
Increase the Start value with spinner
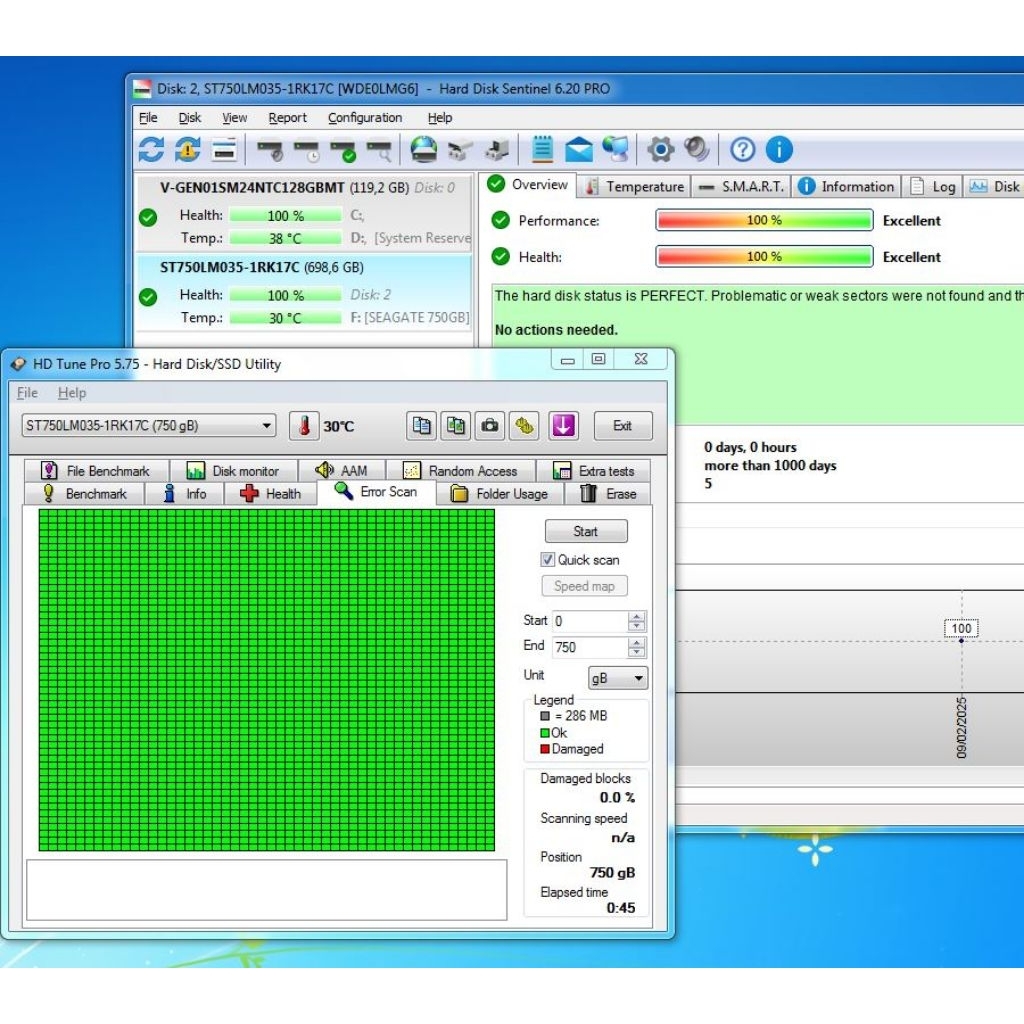pyautogui.click(x=636, y=615)
